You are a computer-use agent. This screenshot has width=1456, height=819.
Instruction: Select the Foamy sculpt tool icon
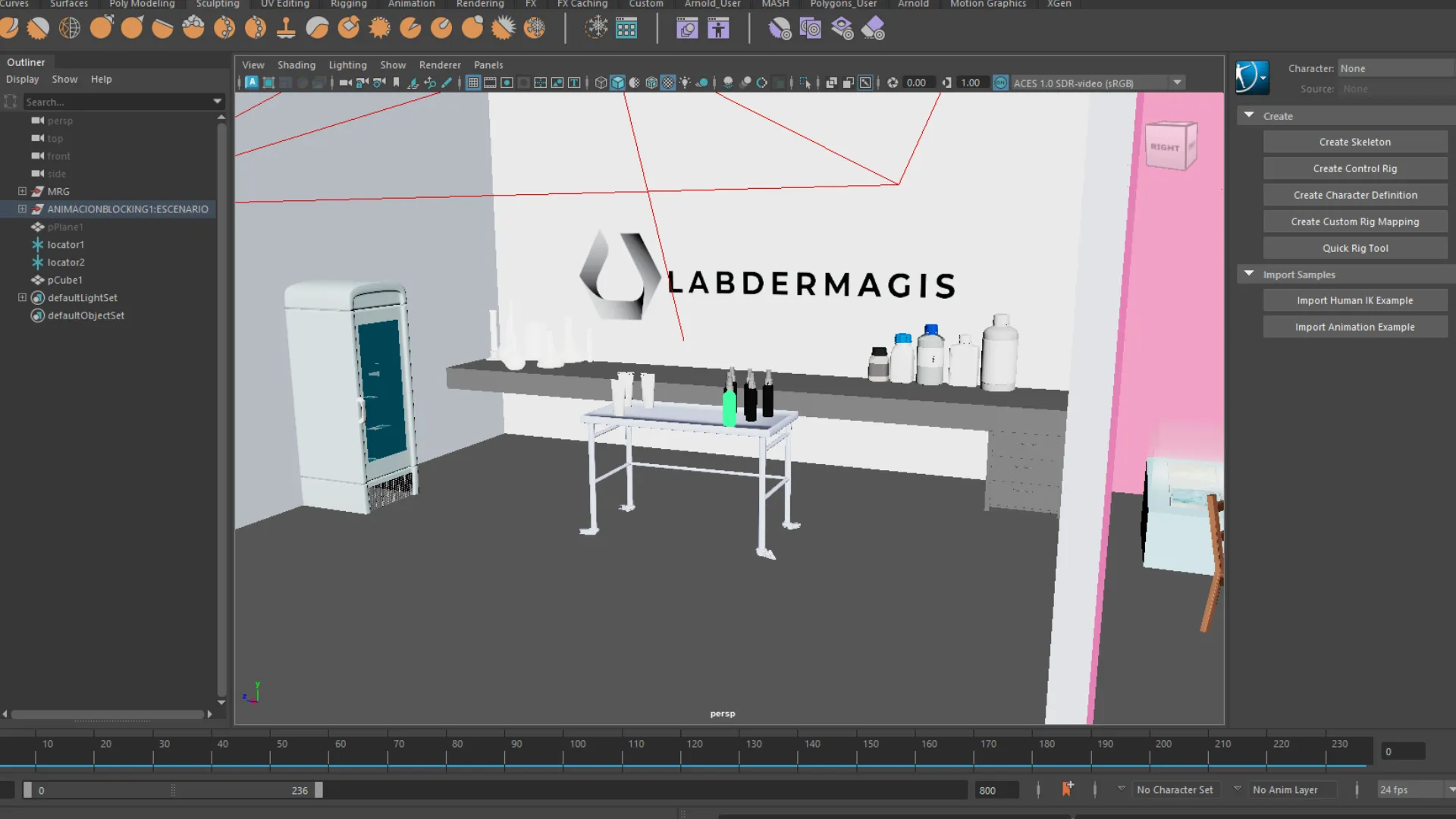coord(193,28)
